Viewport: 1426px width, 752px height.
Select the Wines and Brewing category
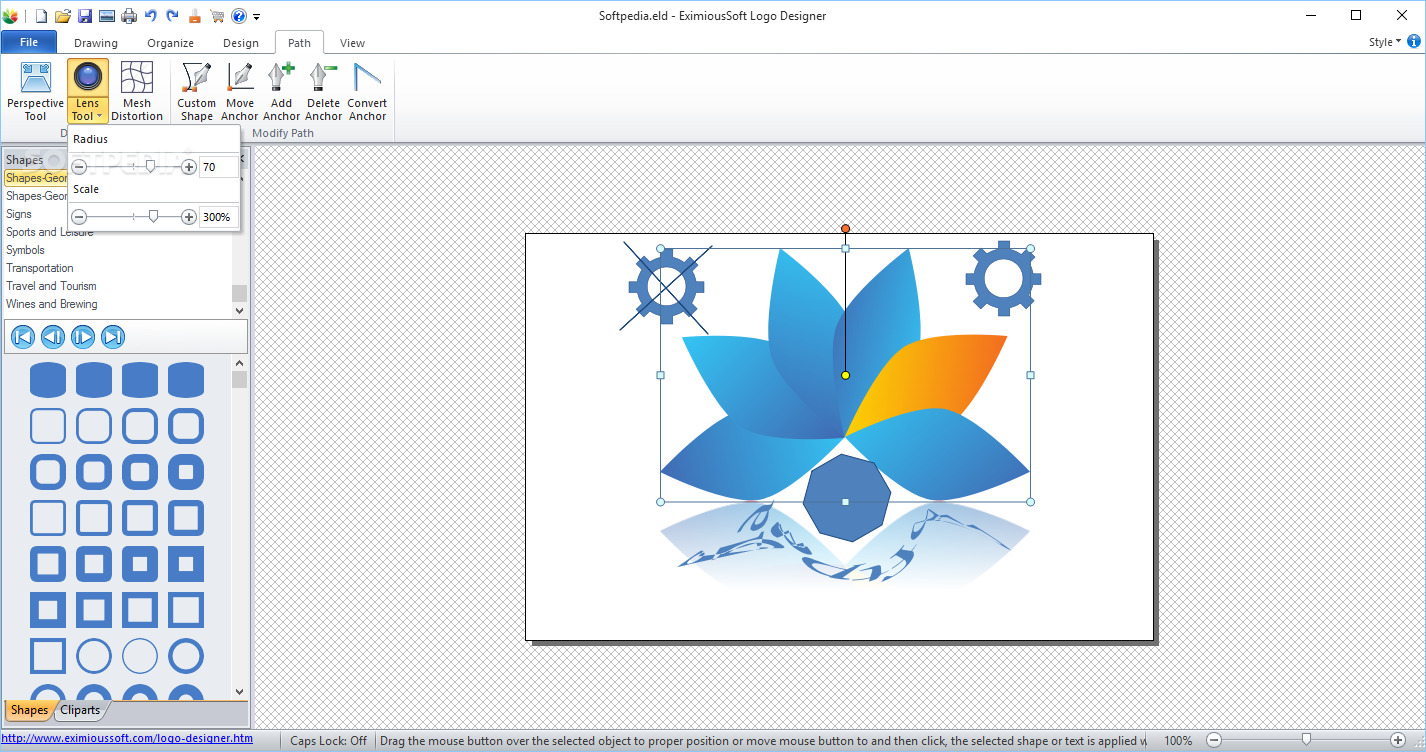pyautogui.click(x=52, y=304)
